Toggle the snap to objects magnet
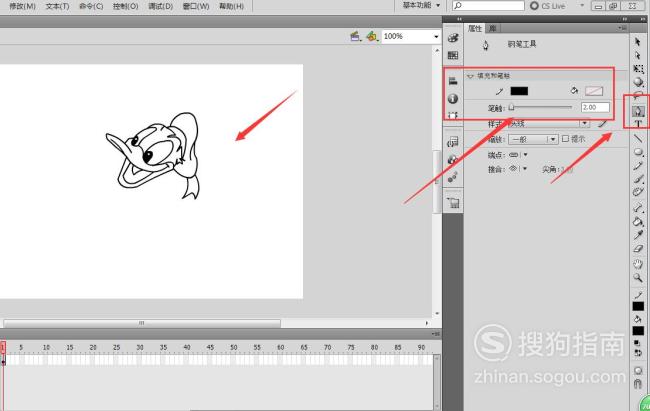 (638, 384)
